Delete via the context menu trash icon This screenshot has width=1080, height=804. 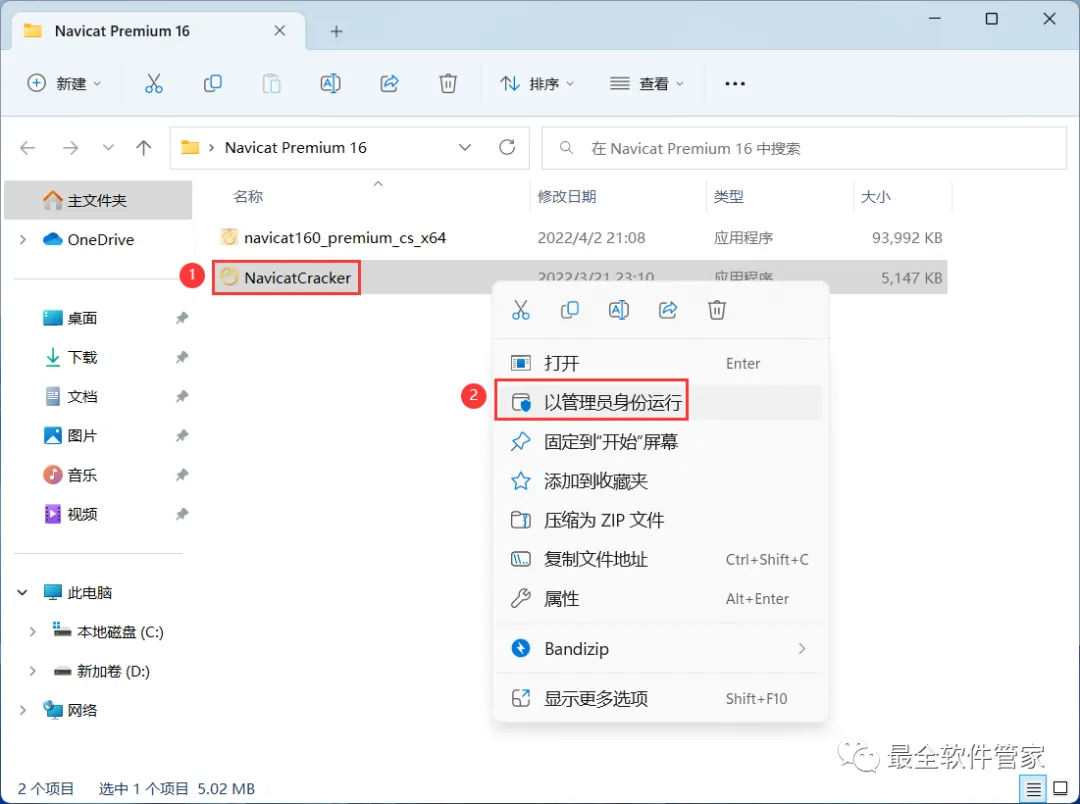click(717, 310)
